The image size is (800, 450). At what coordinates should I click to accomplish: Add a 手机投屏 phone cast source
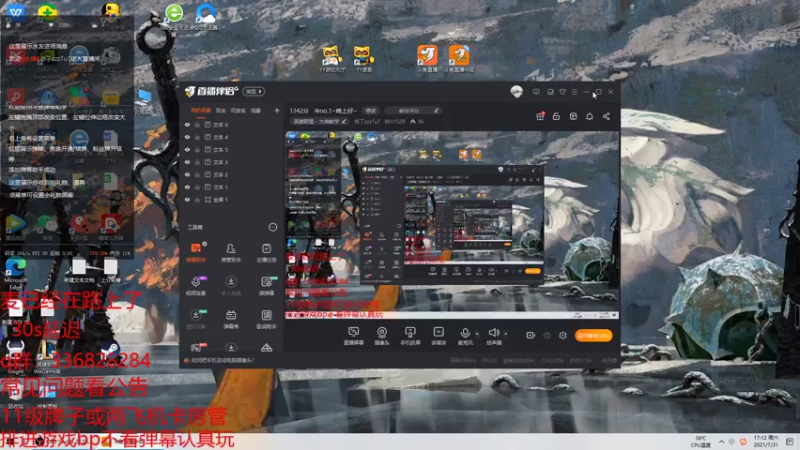point(410,336)
